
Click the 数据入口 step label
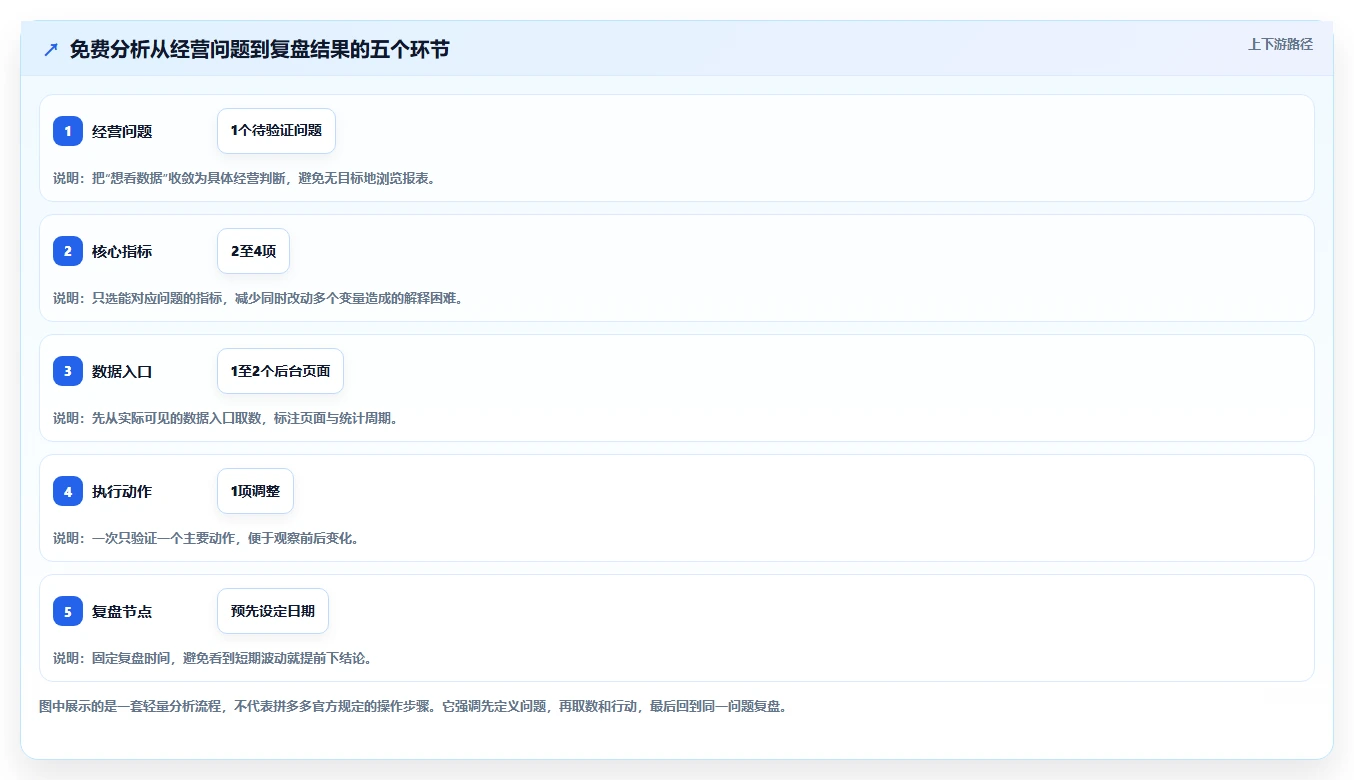click(x=122, y=371)
